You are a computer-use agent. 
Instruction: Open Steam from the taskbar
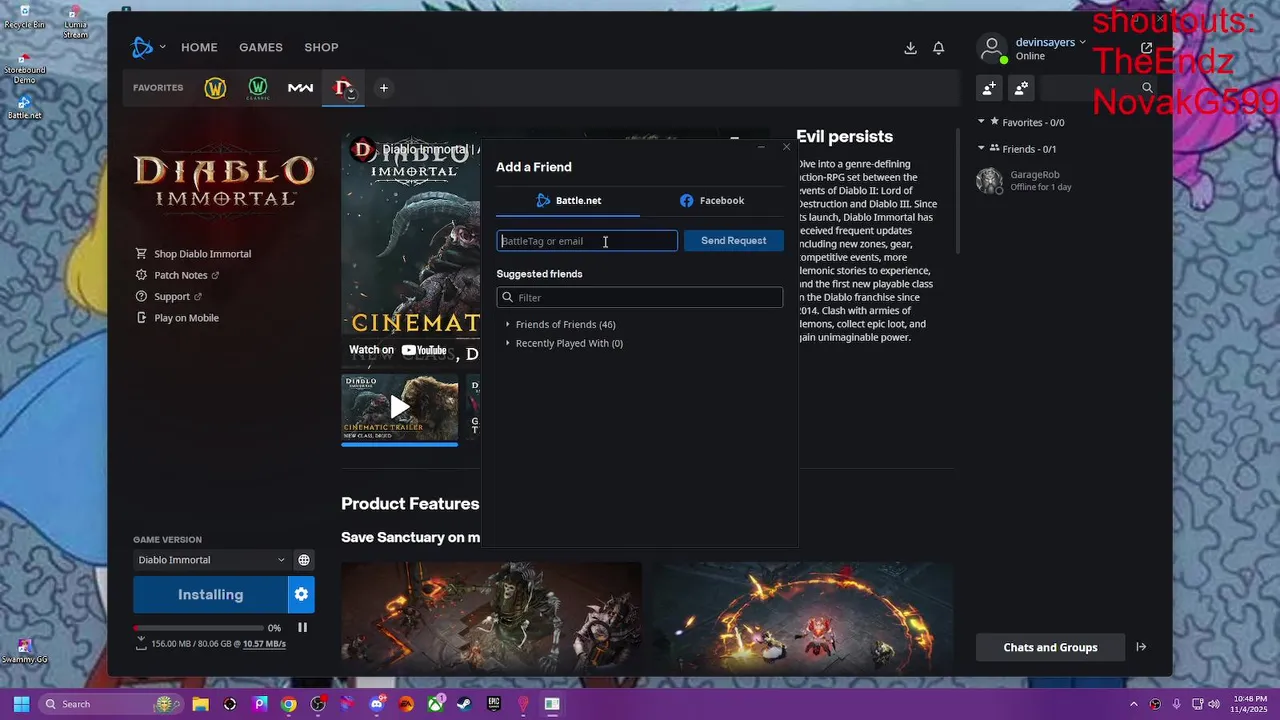(x=465, y=704)
